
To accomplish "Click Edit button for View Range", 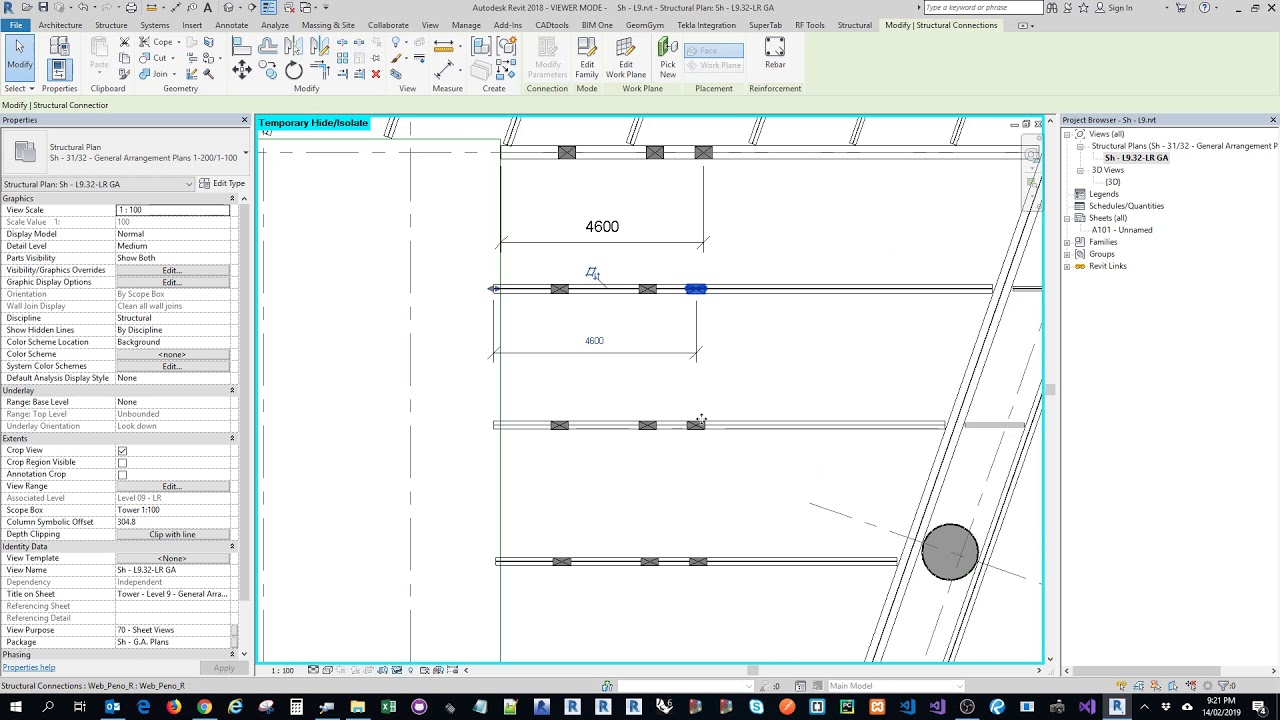I will click(x=172, y=486).
